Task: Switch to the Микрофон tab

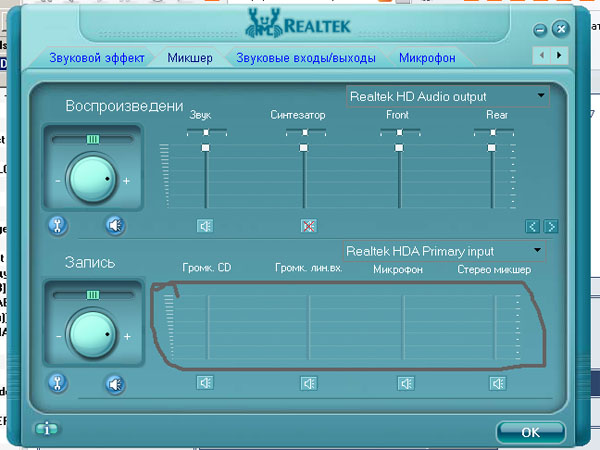Action: 427,58
